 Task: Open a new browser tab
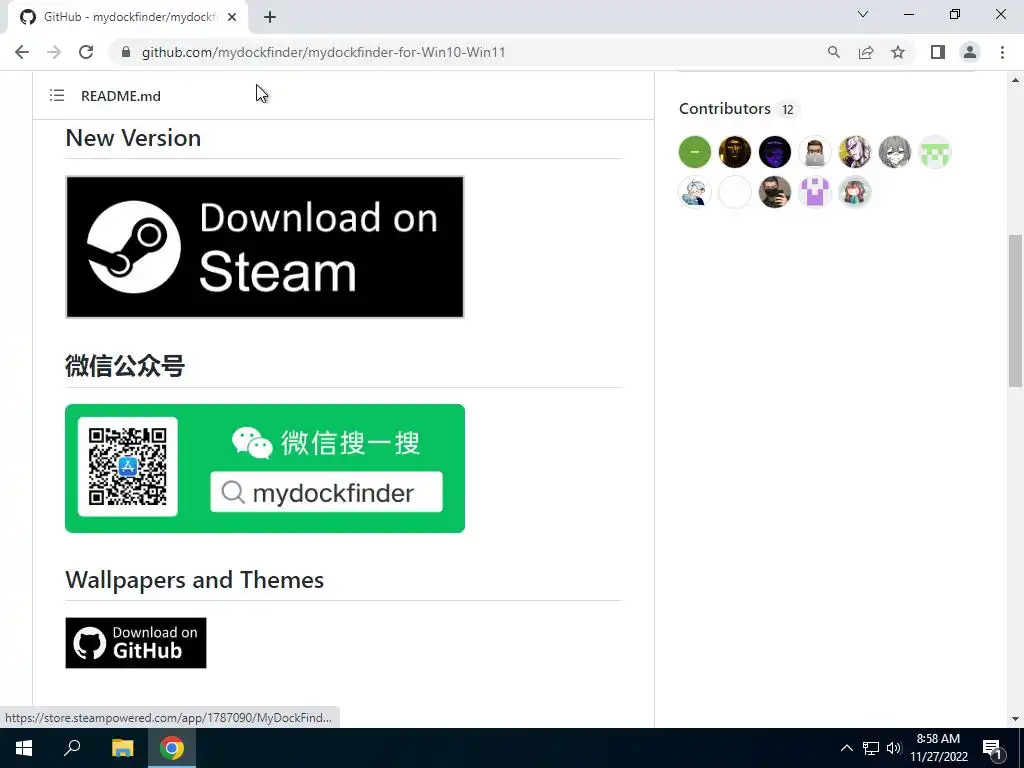point(270,17)
